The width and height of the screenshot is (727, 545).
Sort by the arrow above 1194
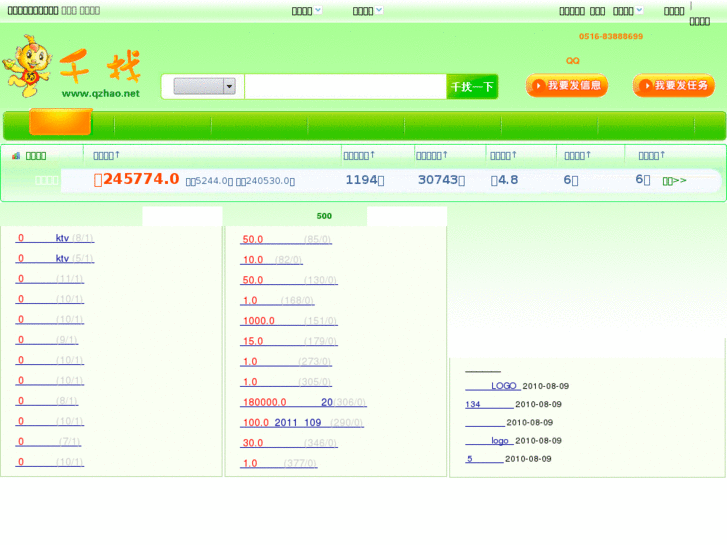coord(372,154)
